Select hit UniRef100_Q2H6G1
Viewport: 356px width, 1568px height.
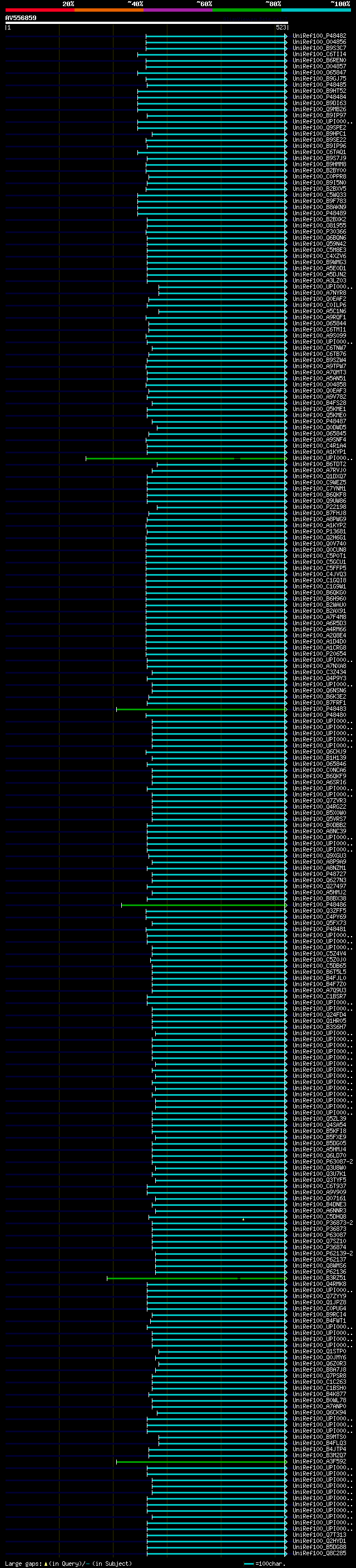[x=319, y=537]
